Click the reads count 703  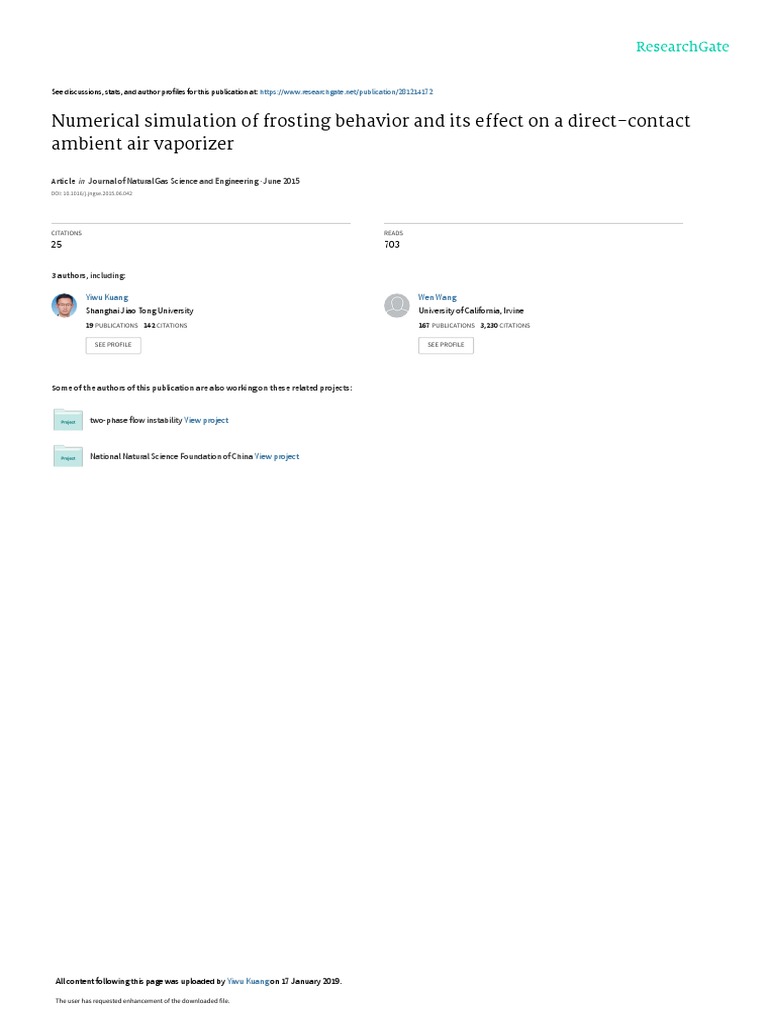[392, 244]
